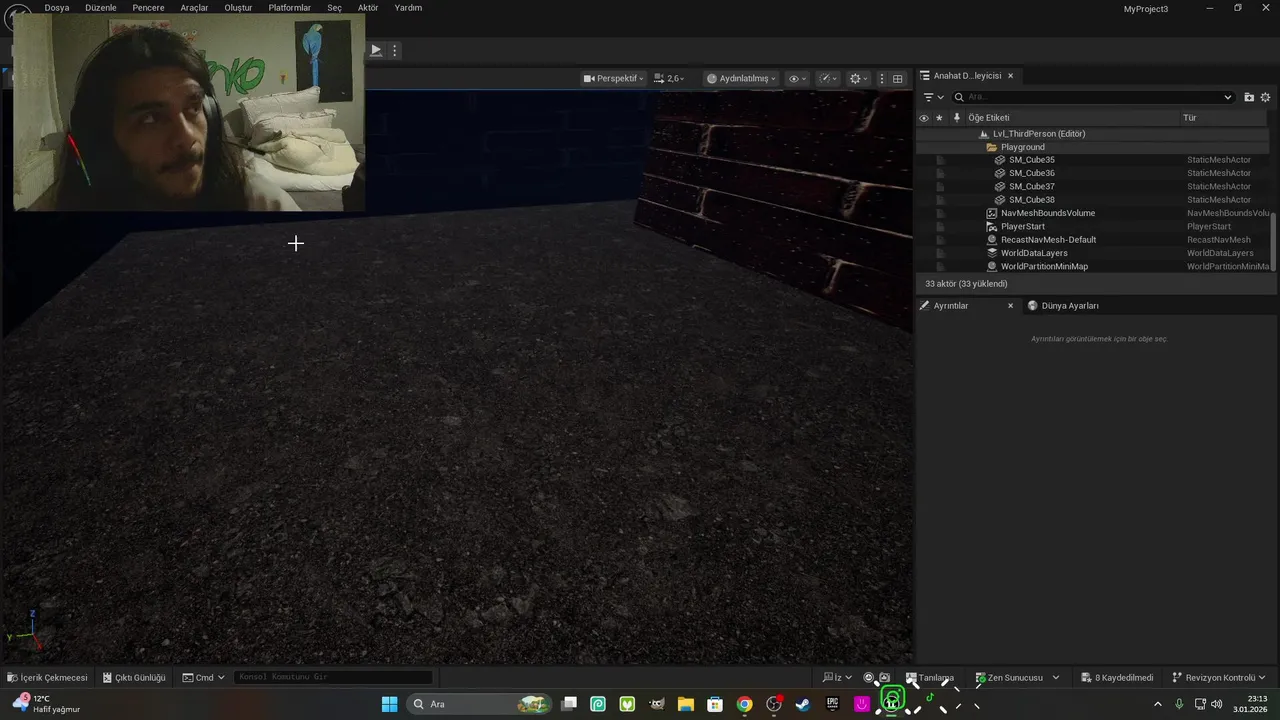Image resolution: width=1280 pixels, height=720 pixels.
Task: Open the Çıktı Günlüğü output log
Action: (134, 678)
